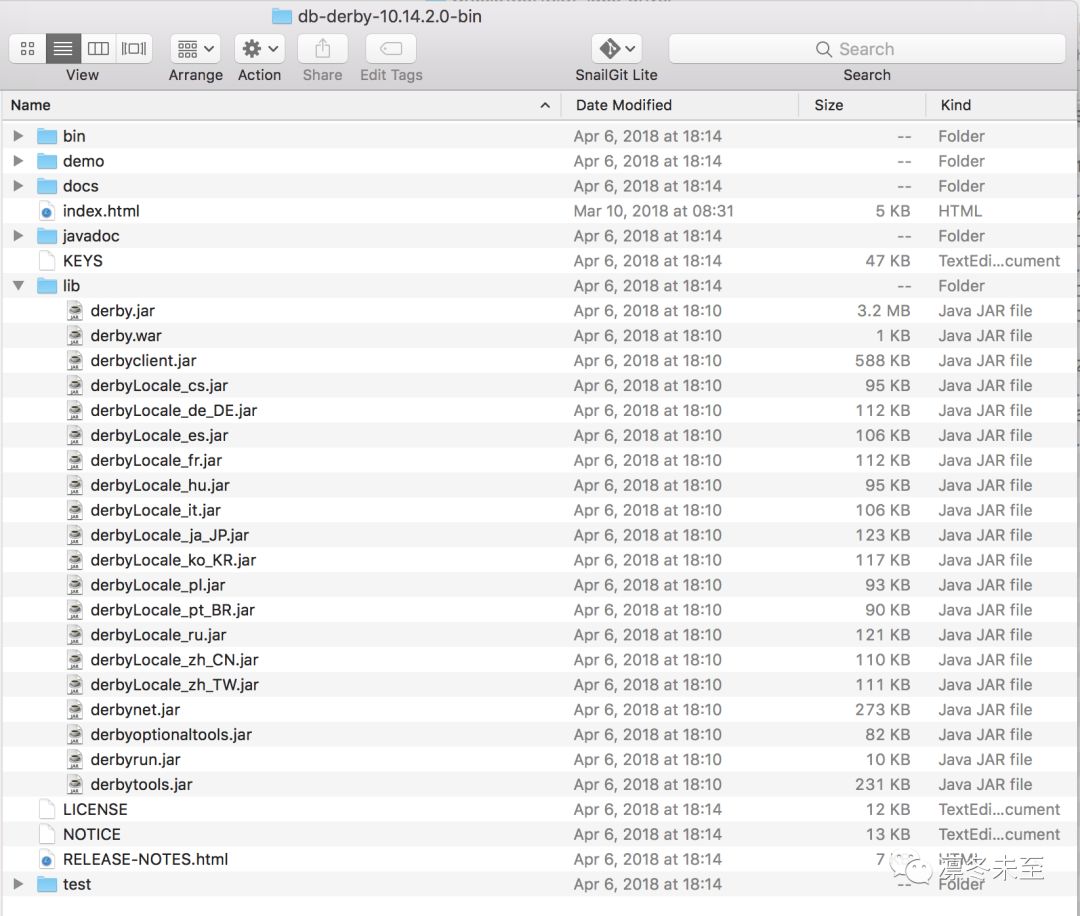Image resolution: width=1080 pixels, height=916 pixels.
Task: Toggle sort direction arrow in Name column
Action: [545, 105]
